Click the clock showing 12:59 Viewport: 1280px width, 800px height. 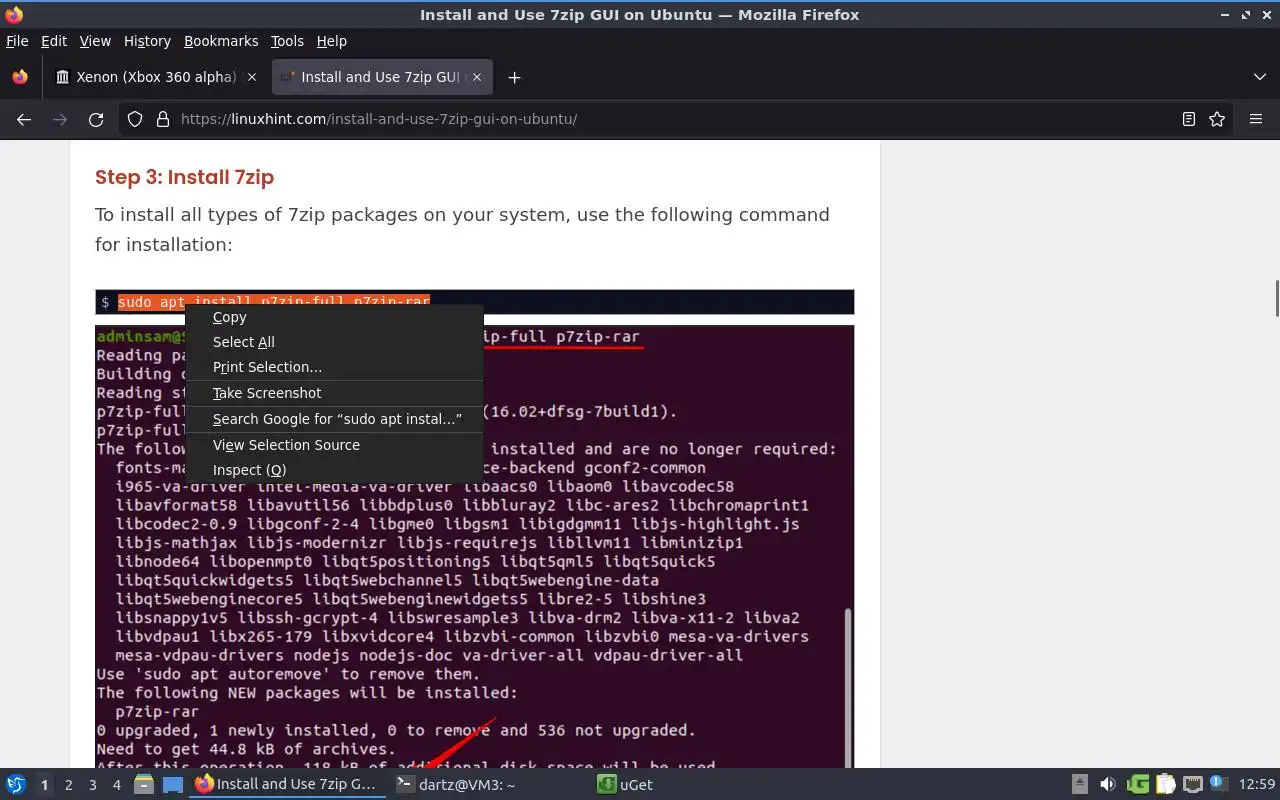point(1257,785)
